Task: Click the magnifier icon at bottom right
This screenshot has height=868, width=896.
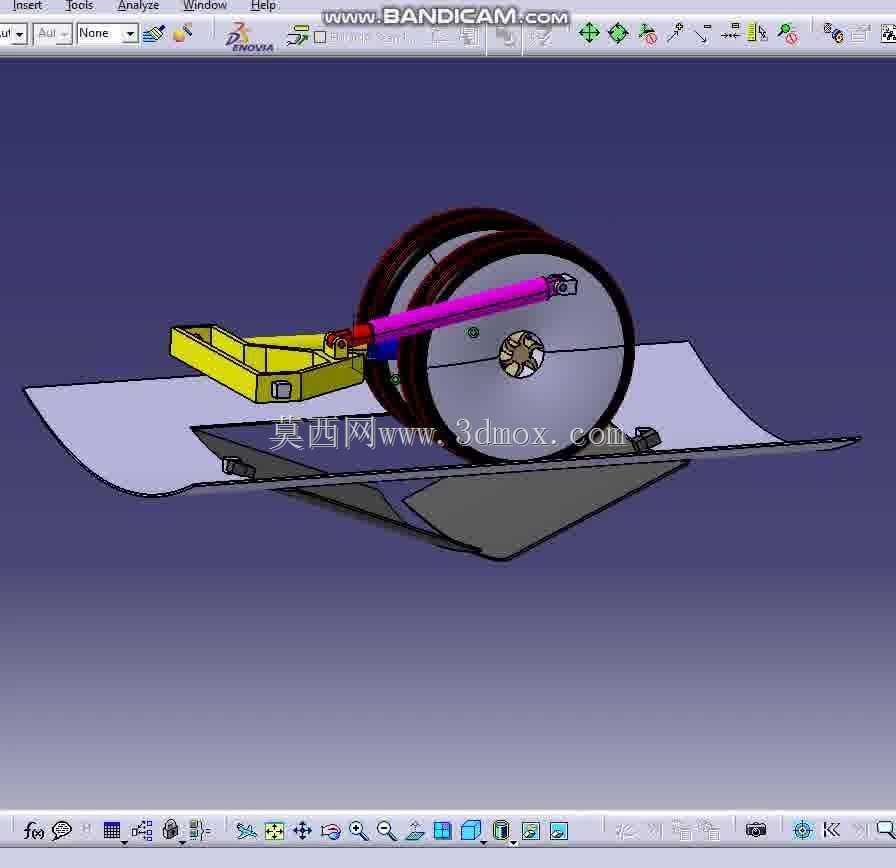Action: (886, 830)
